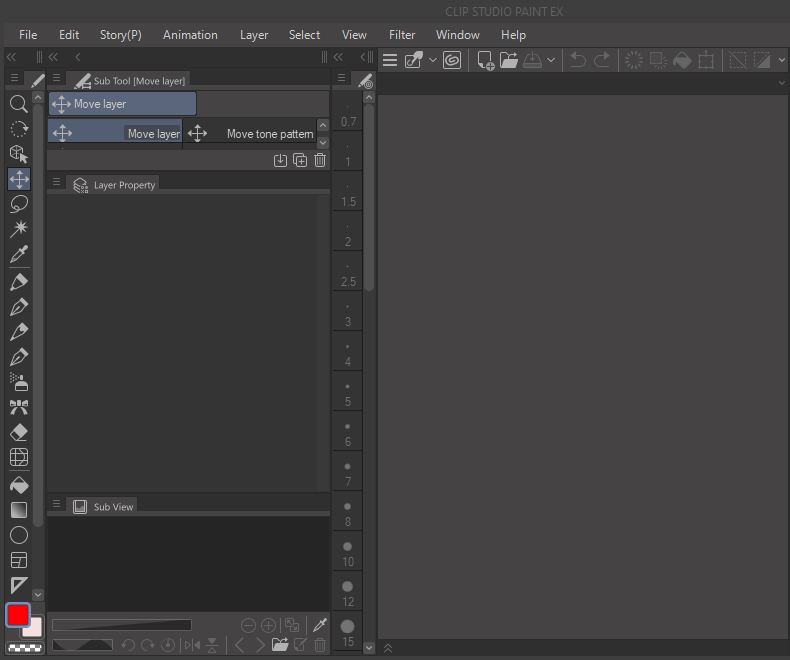Click the red main color swatch

[x=18, y=615]
